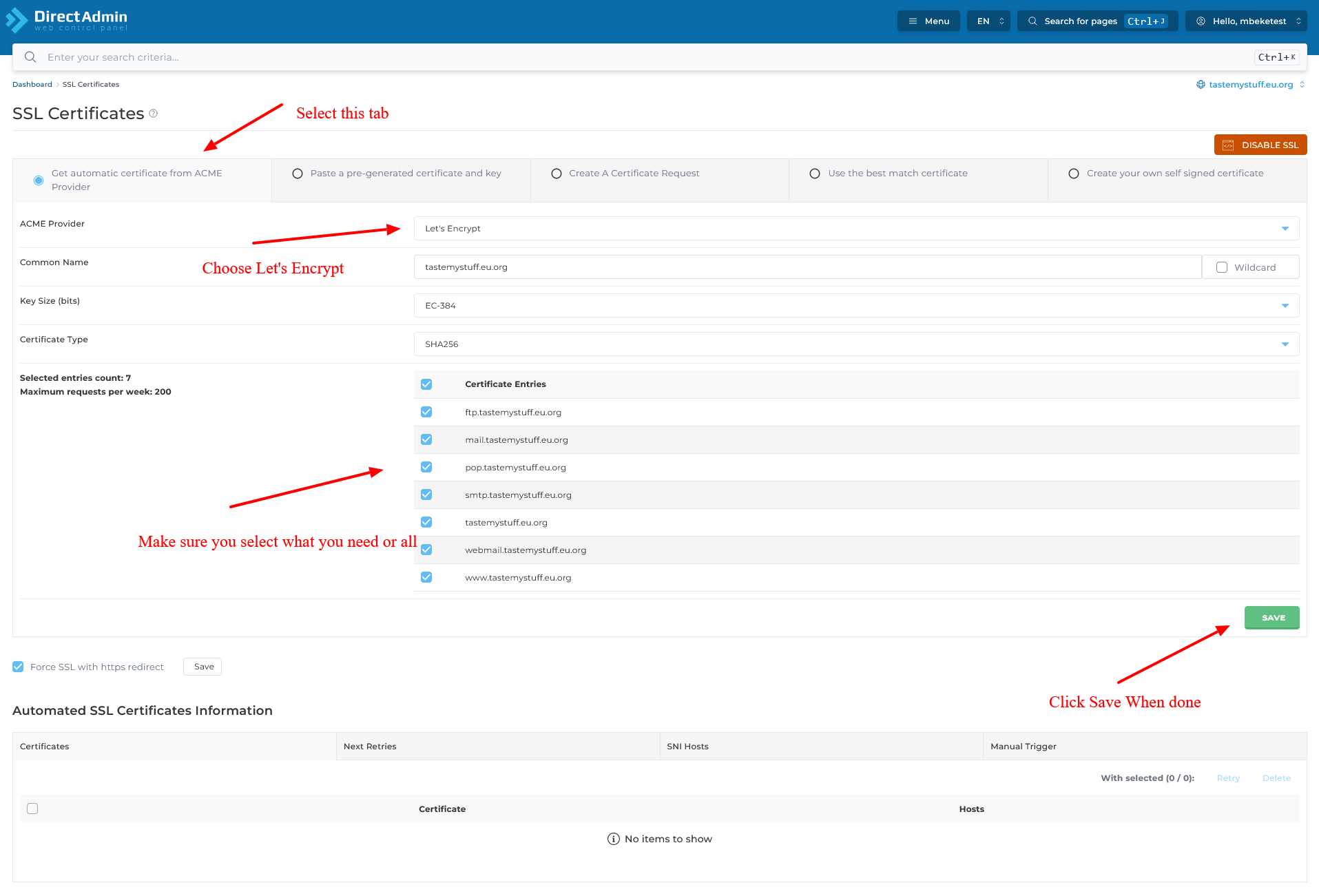Click the magnifier icon in search bar
Screen dimensions: 1319x896
coord(30,57)
